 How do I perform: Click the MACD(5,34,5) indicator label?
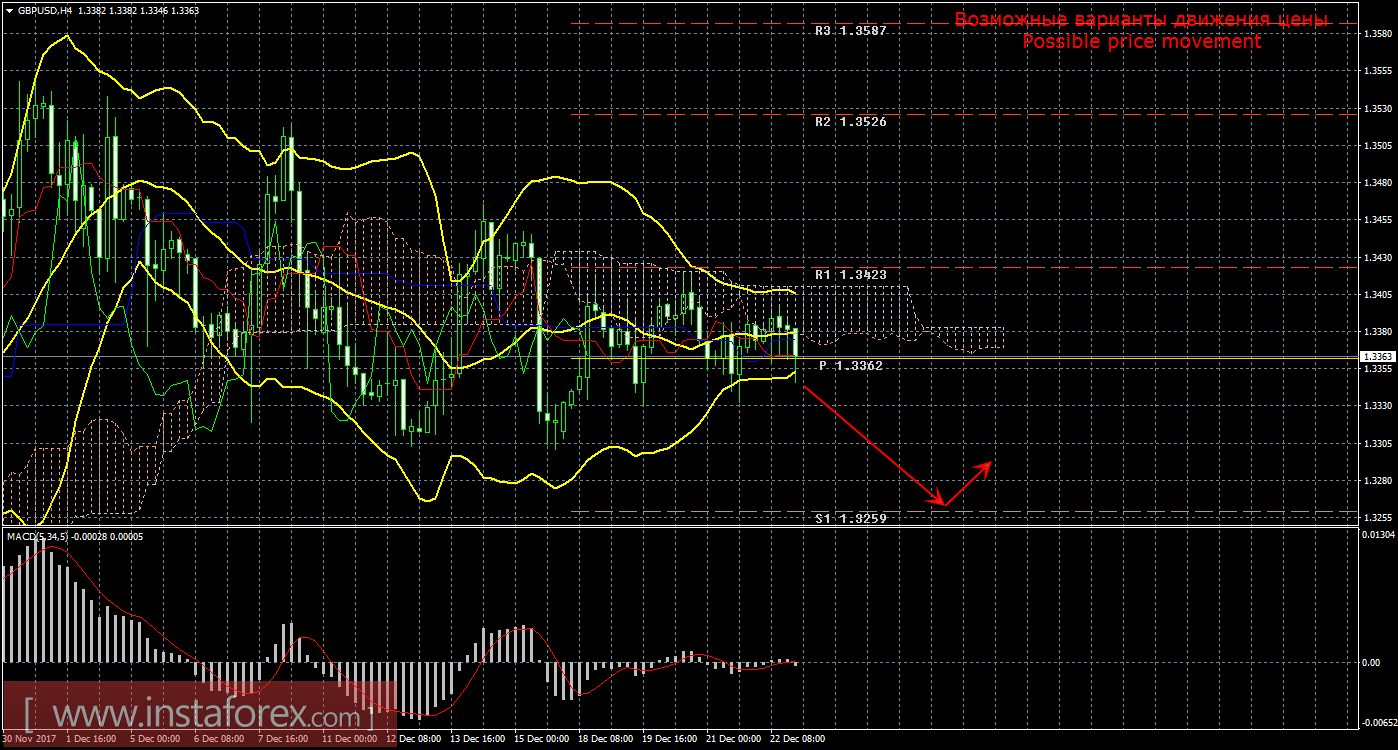(37, 537)
